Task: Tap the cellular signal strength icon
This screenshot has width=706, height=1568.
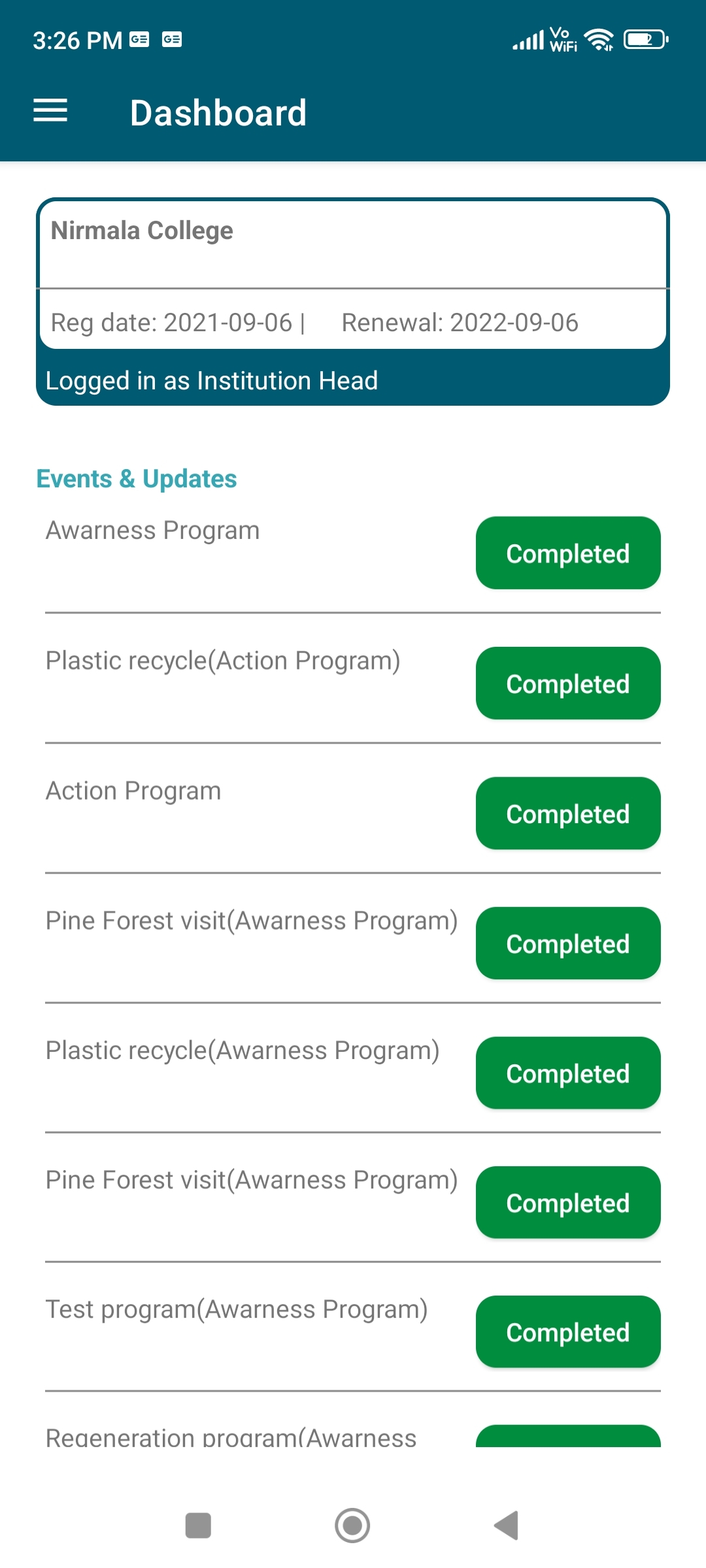Action: (528, 41)
